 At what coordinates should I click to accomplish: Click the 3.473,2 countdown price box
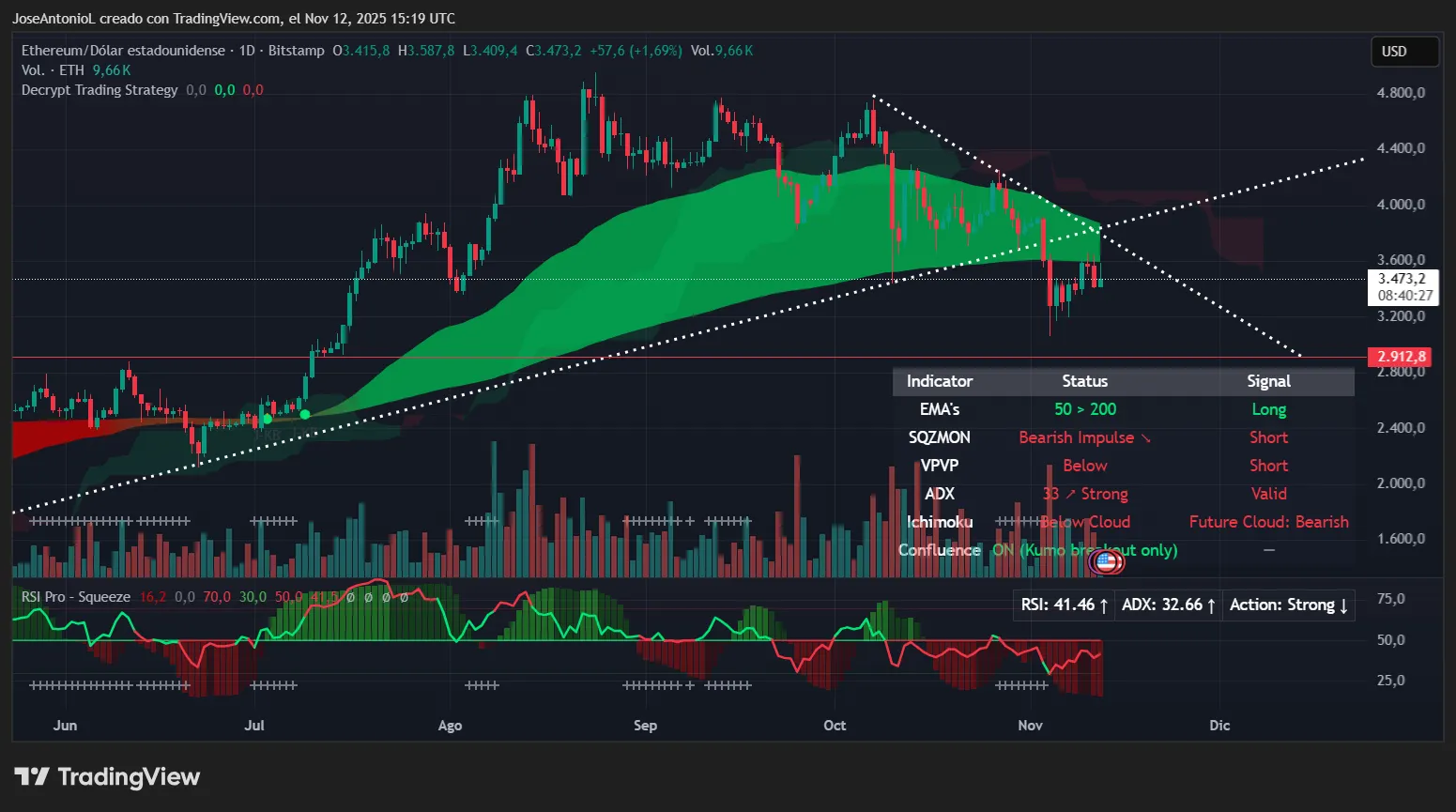(x=1402, y=287)
